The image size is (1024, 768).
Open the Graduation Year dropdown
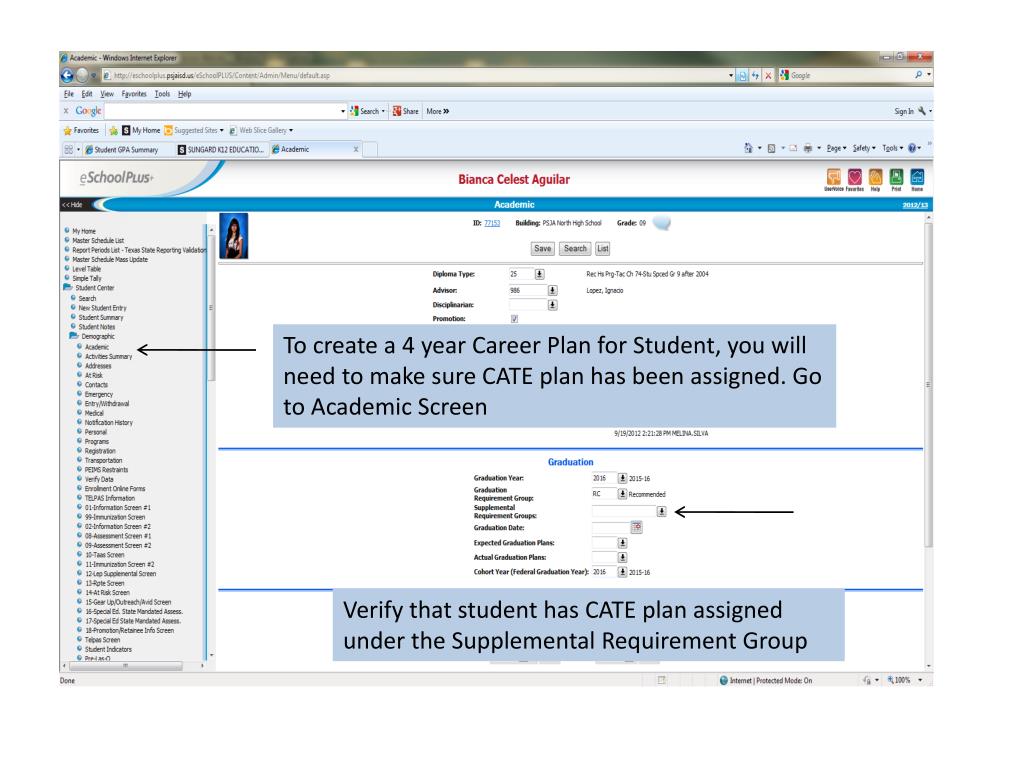[x=622, y=478]
